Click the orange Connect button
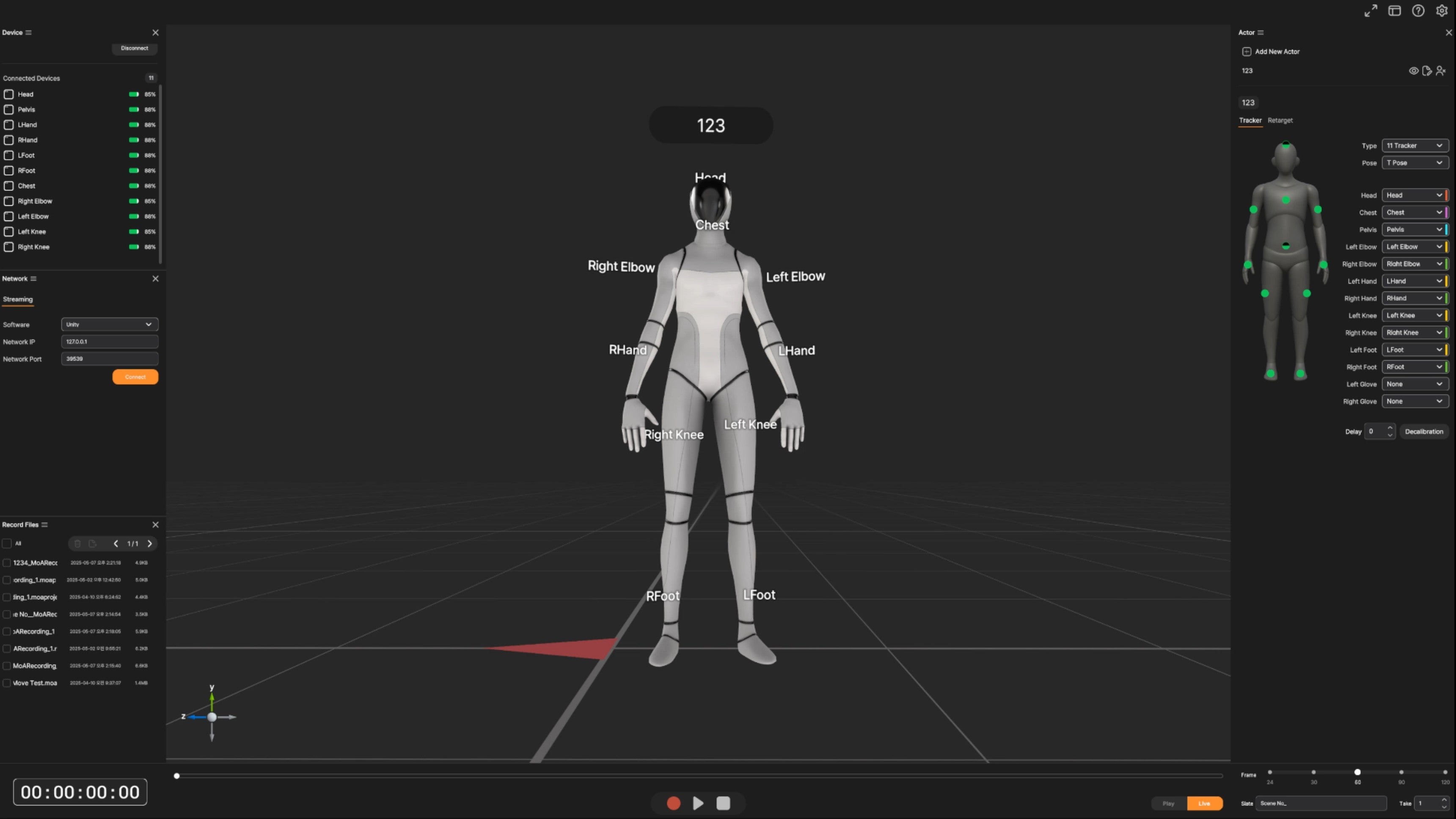Viewport: 1456px width, 819px height. coord(135,377)
